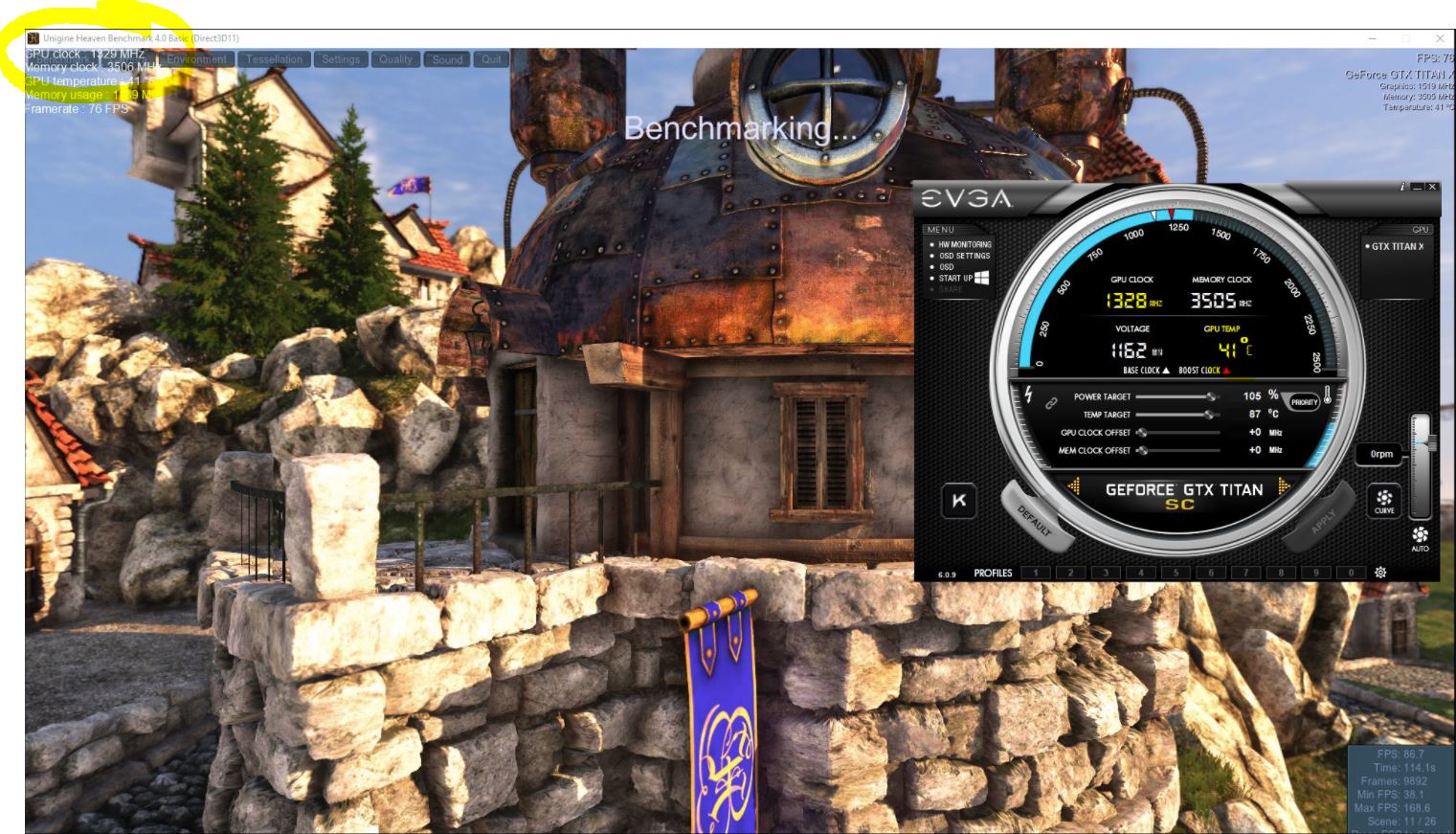The height and width of the screenshot is (834, 1456).
Task: Click the link chain icon beside Power Target
Action: tap(1051, 404)
